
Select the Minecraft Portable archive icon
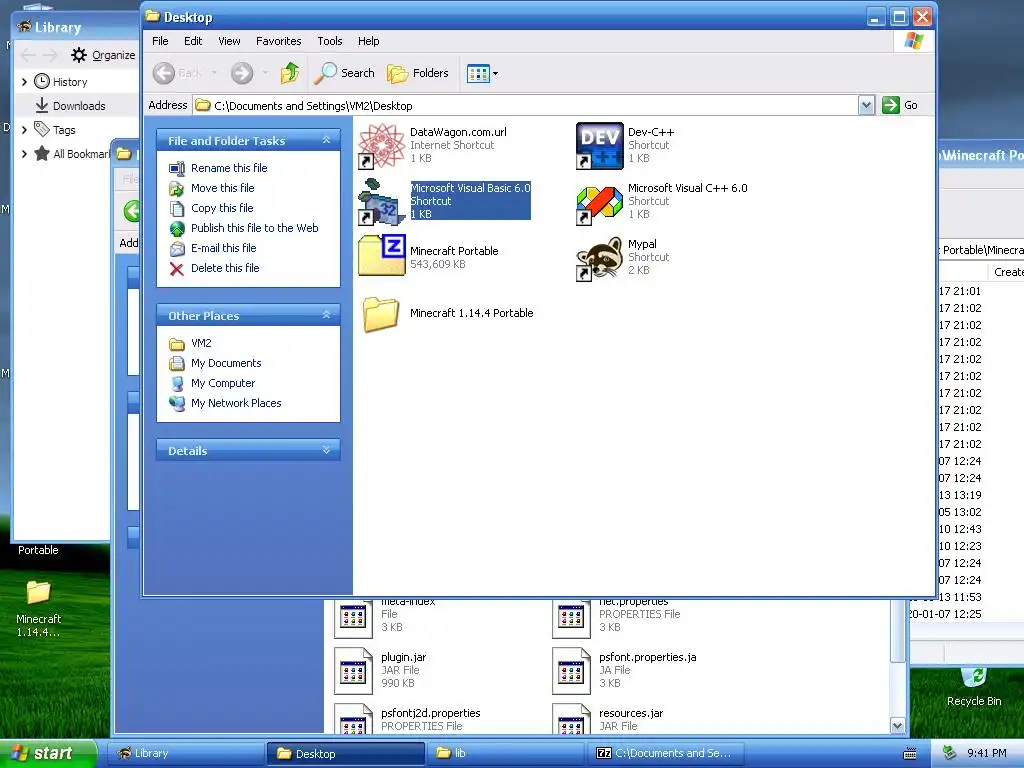(381, 256)
